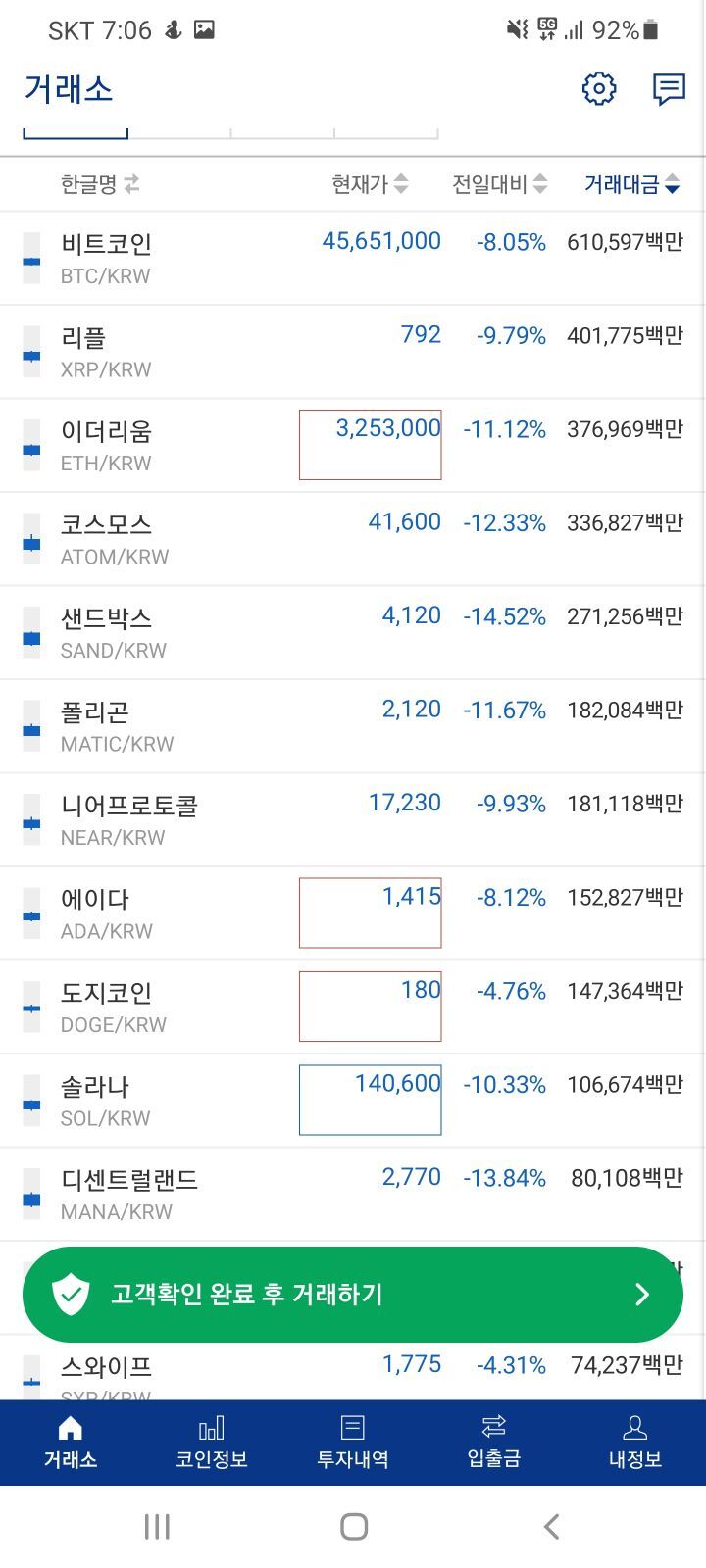
Task: Sort by 현재가 column
Action: [369, 183]
